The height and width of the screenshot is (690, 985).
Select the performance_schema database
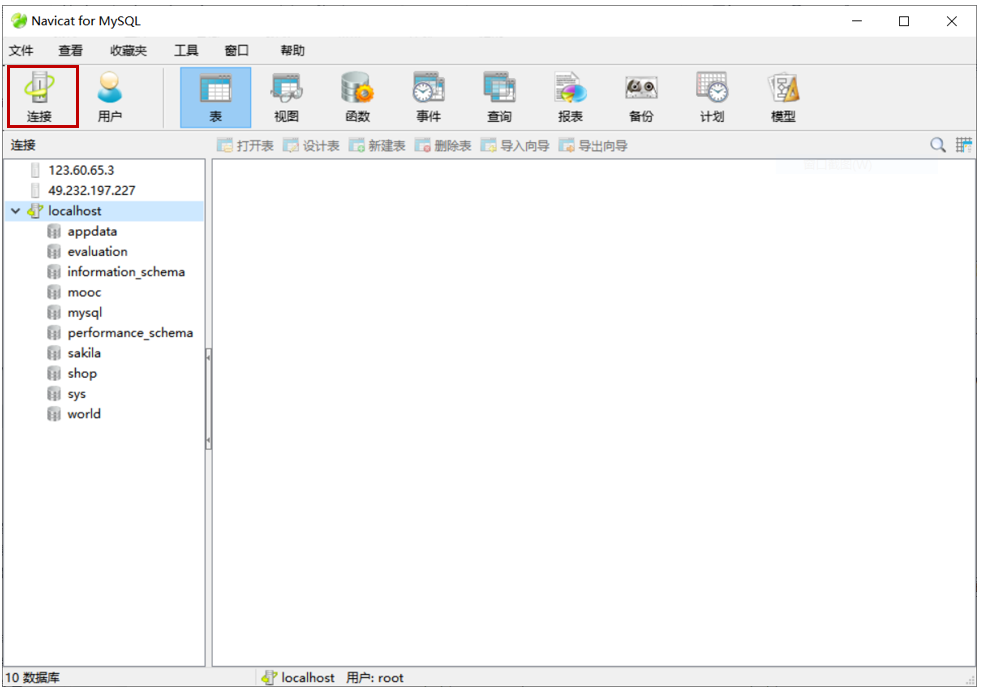pos(130,333)
